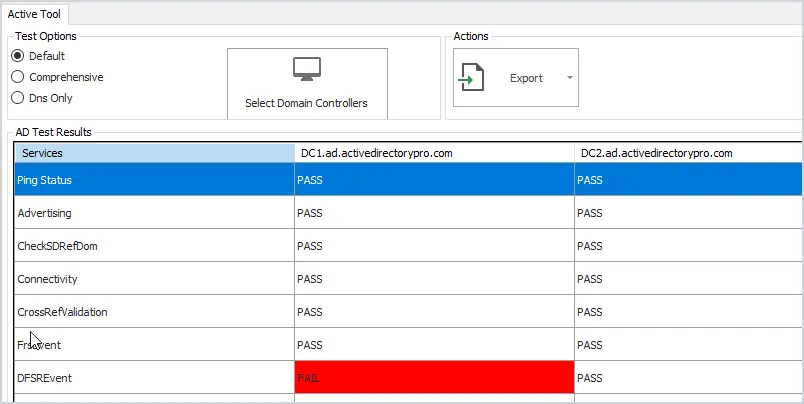Screen dimensions: 804x404
Task: Select the Connectivity row label
Action: point(47,279)
